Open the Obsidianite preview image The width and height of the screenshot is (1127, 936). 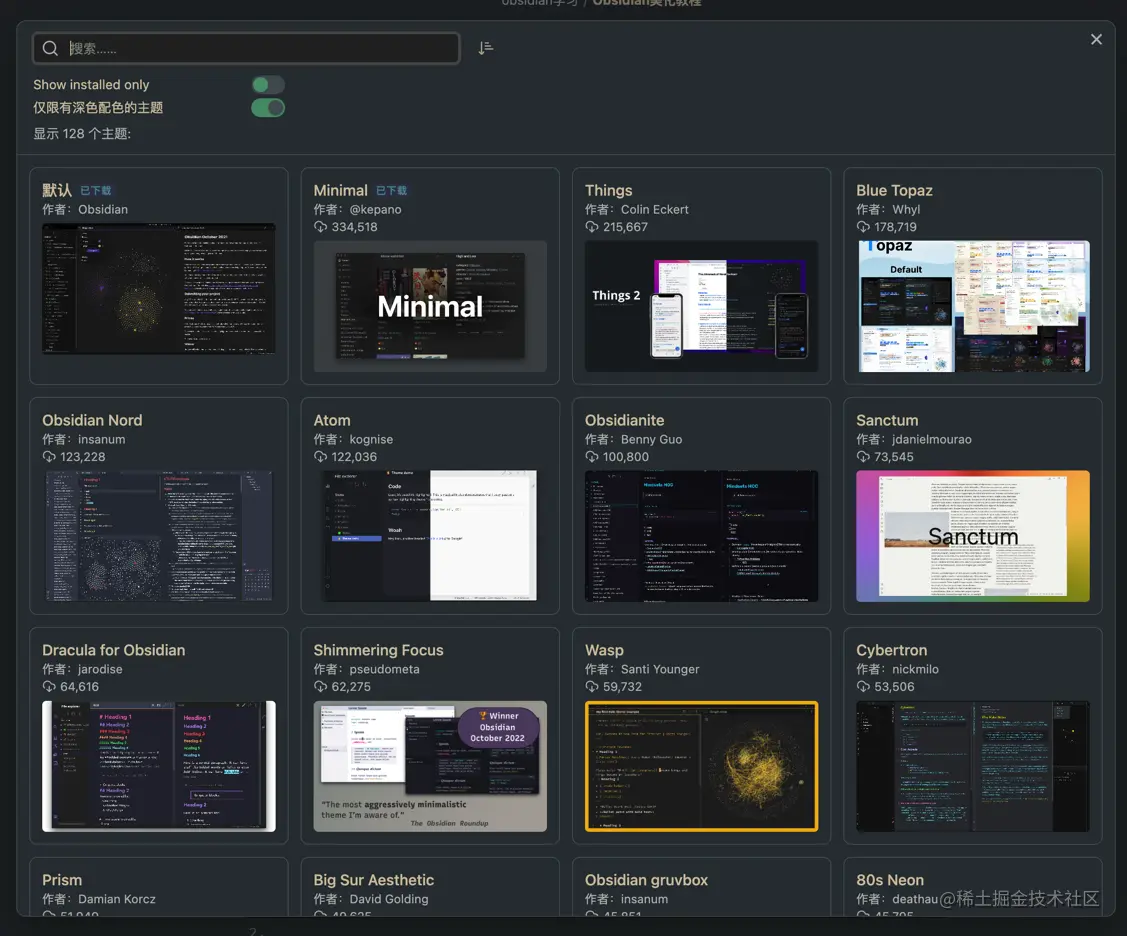[x=702, y=536]
